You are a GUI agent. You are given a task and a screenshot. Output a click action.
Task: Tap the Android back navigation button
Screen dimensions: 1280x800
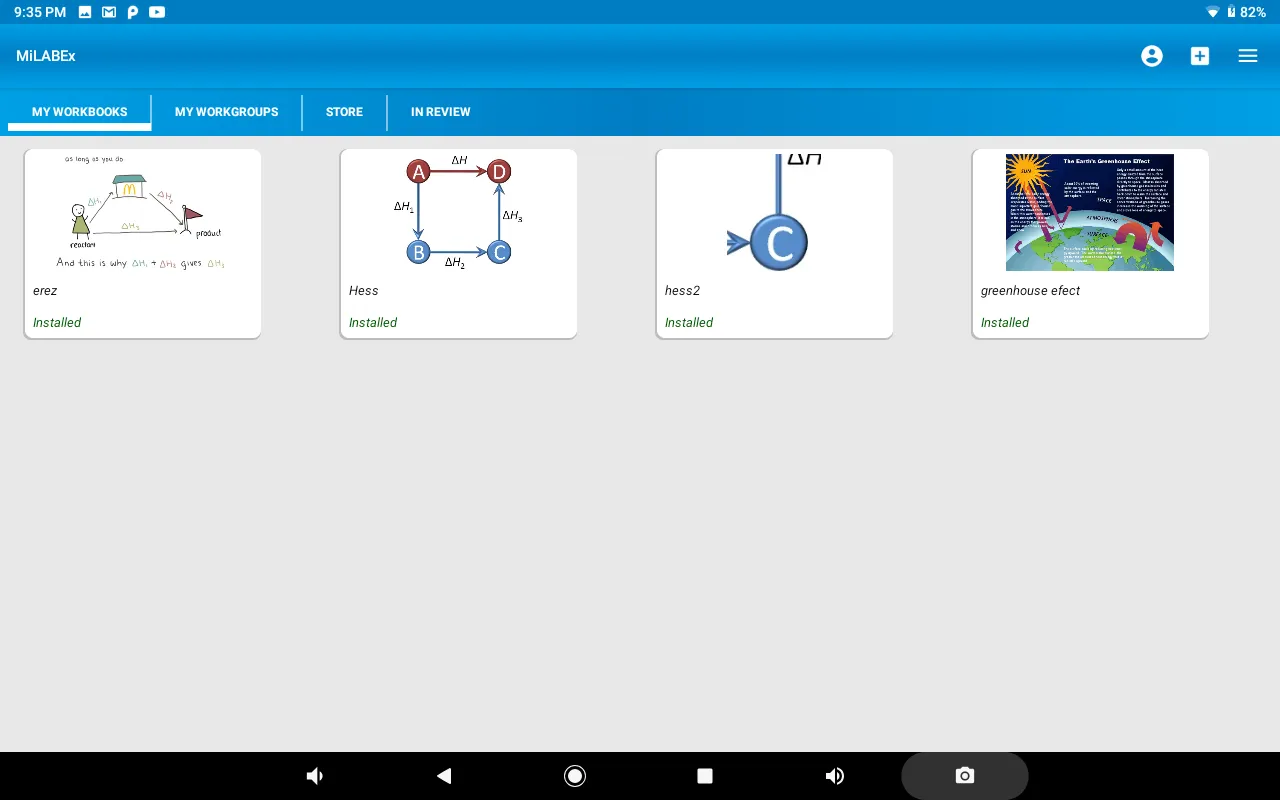444,776
